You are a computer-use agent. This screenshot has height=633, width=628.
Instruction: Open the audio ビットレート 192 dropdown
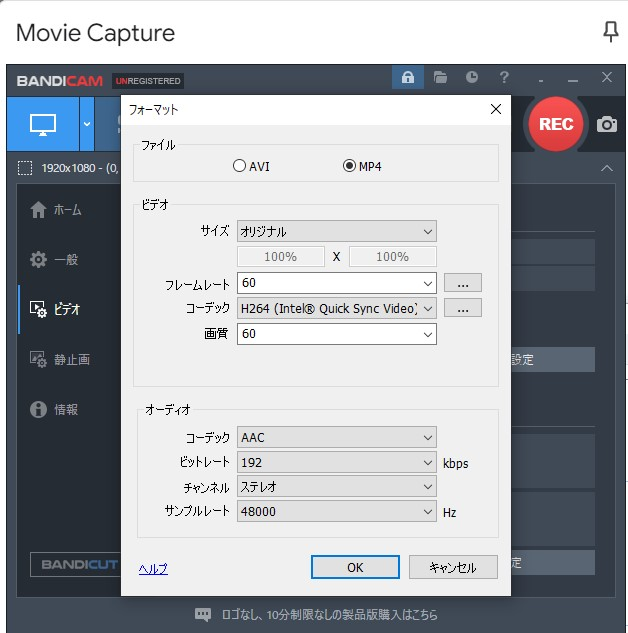[337, 463]
